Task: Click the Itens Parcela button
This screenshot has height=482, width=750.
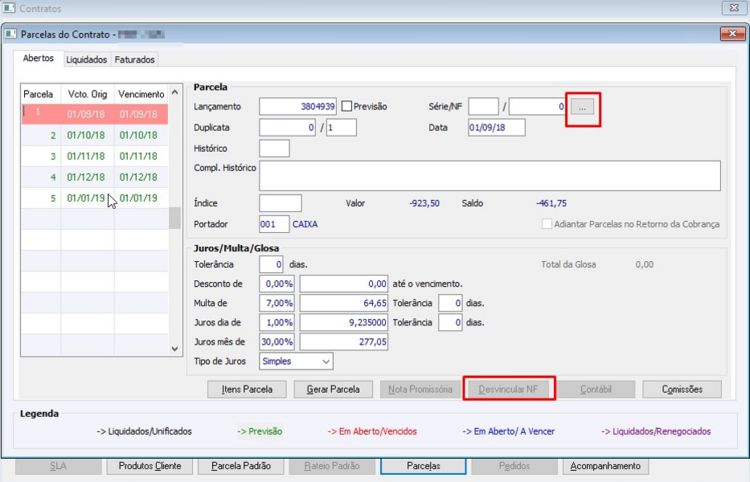Action: [x=247, y=389]
